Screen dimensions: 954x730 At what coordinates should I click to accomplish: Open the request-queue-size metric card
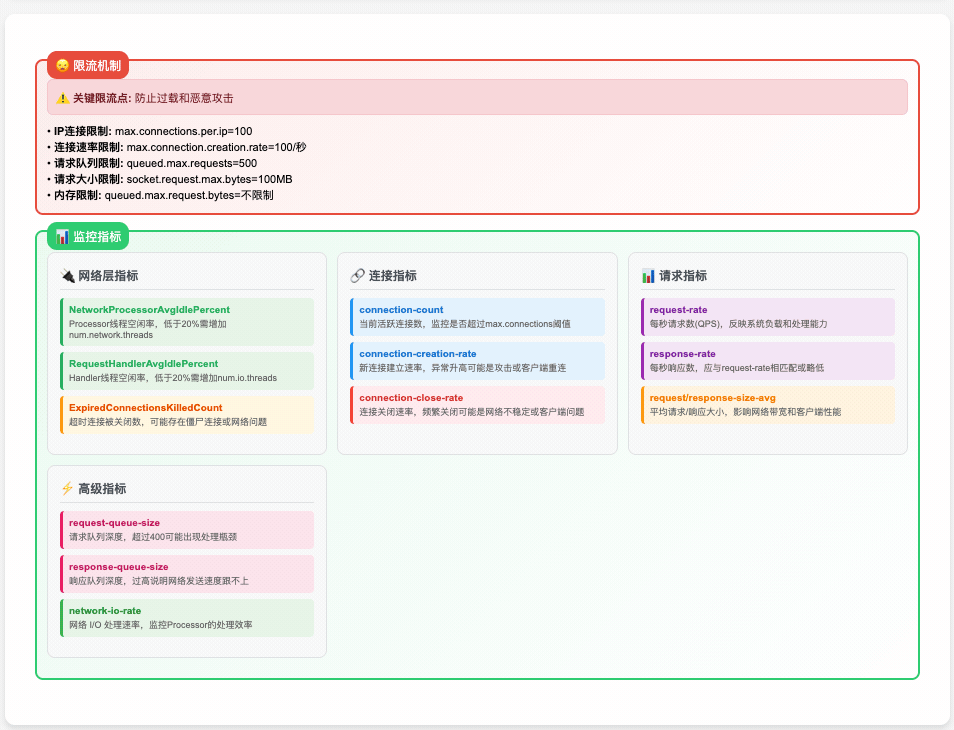[187, 529]
